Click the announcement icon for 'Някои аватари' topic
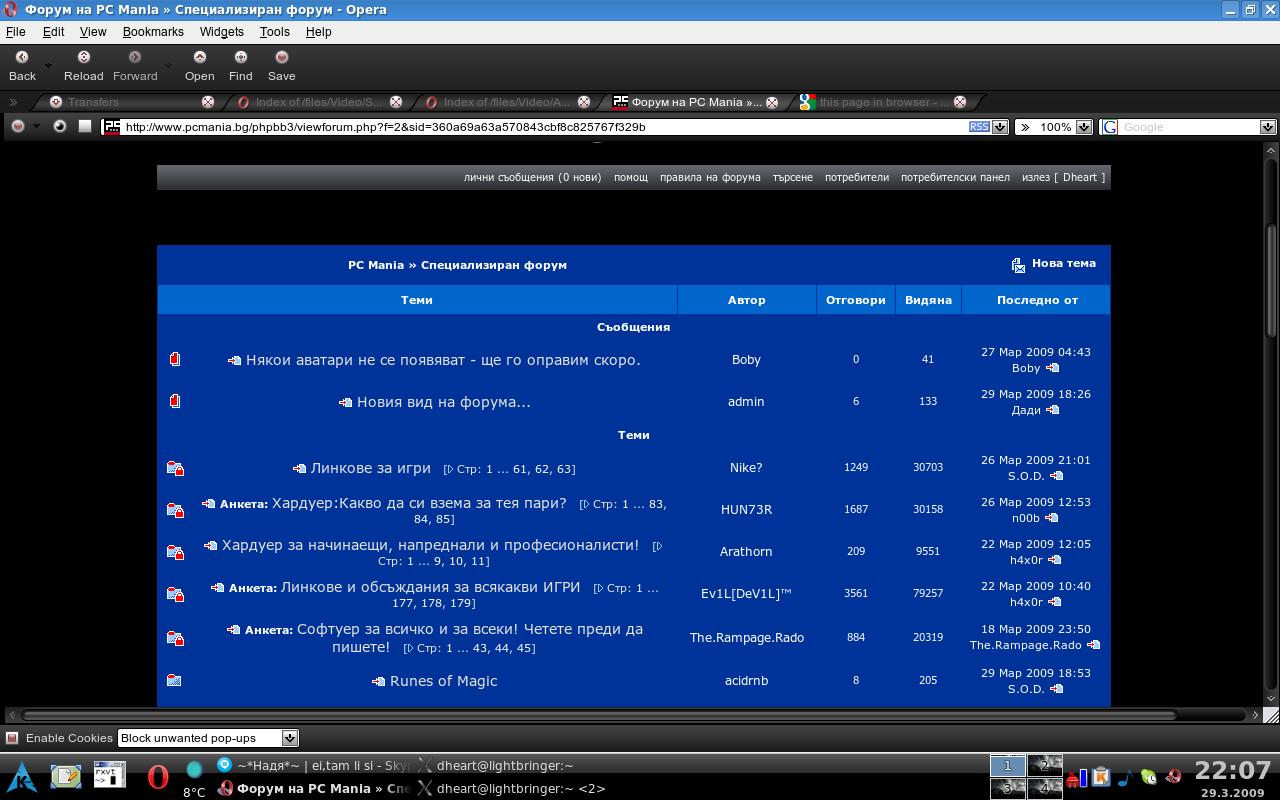This screenshot has height=800, width=1280. 175,359
